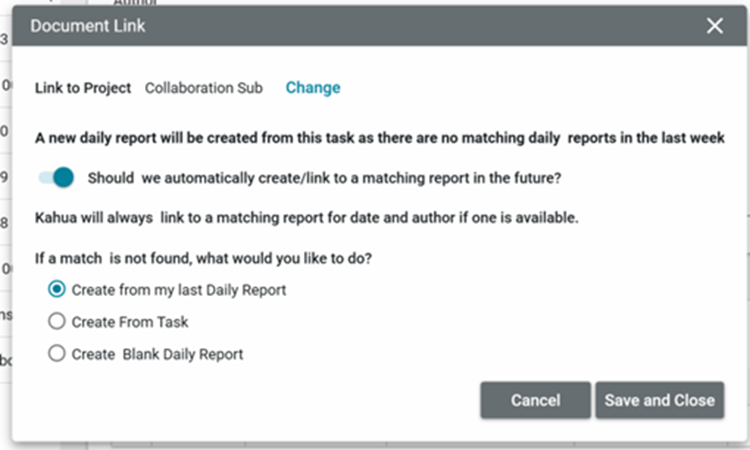Click the Document Link title bar text

[x=88, y=27]
